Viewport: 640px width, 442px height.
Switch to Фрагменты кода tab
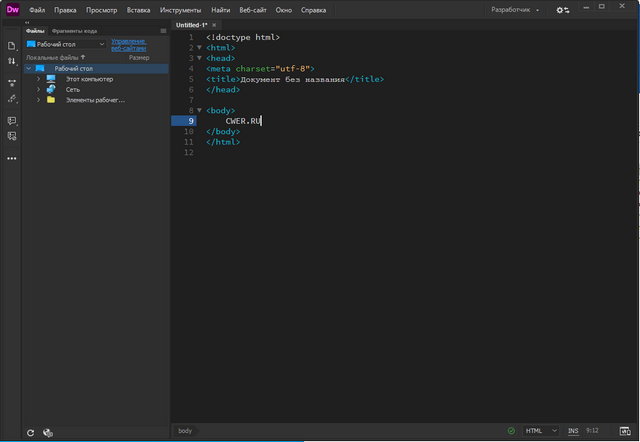pyautogui.click(x=75, y=31)
